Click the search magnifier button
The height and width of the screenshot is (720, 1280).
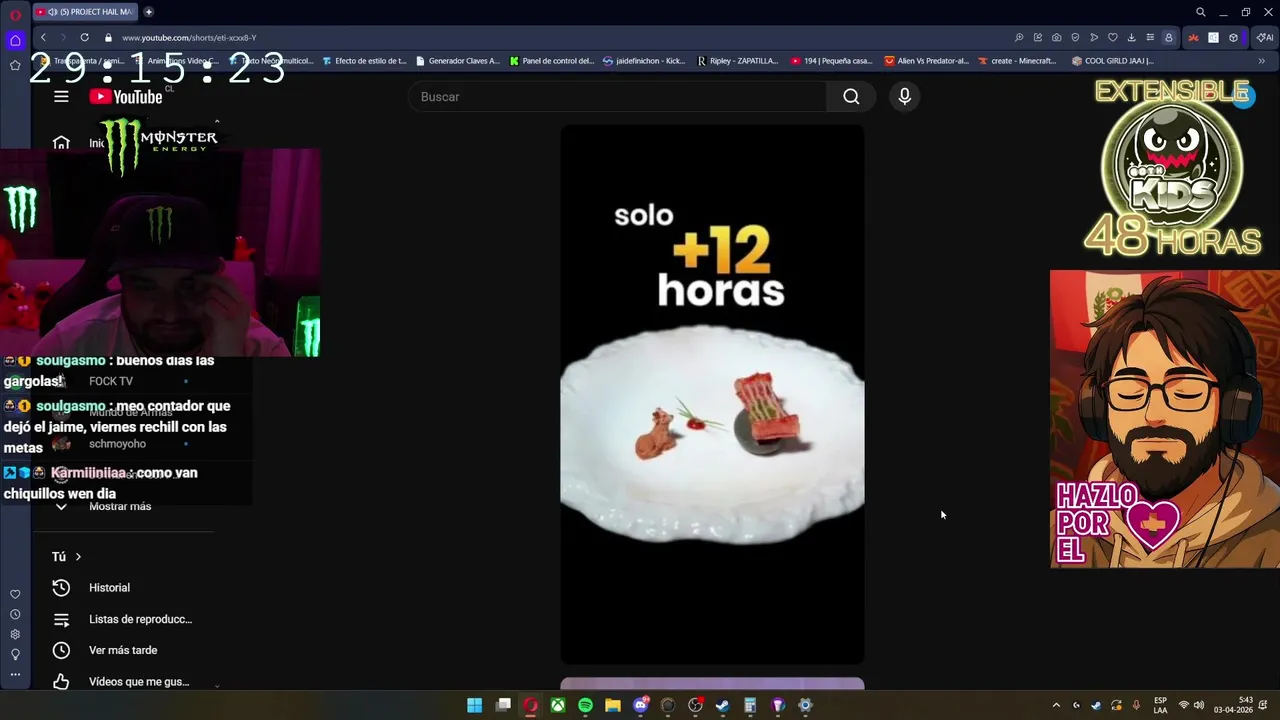click(x=851, y=97)
